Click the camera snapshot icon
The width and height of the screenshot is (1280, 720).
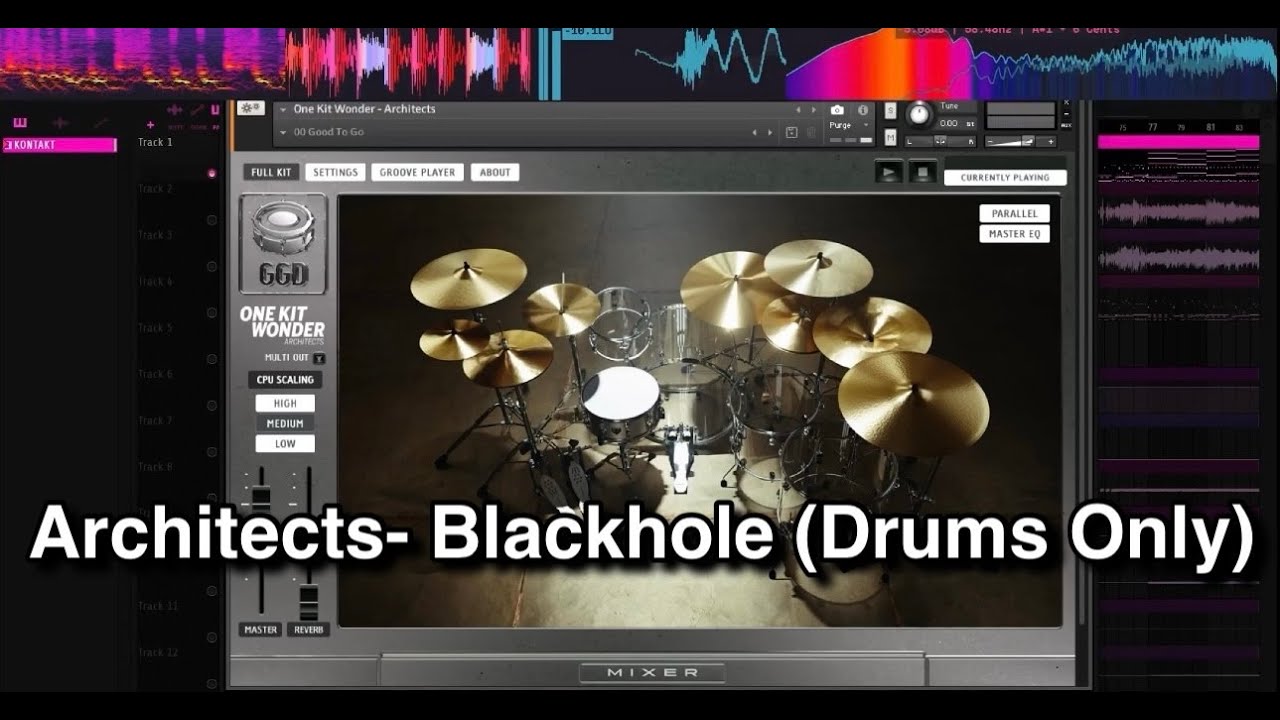coord(837,110)
